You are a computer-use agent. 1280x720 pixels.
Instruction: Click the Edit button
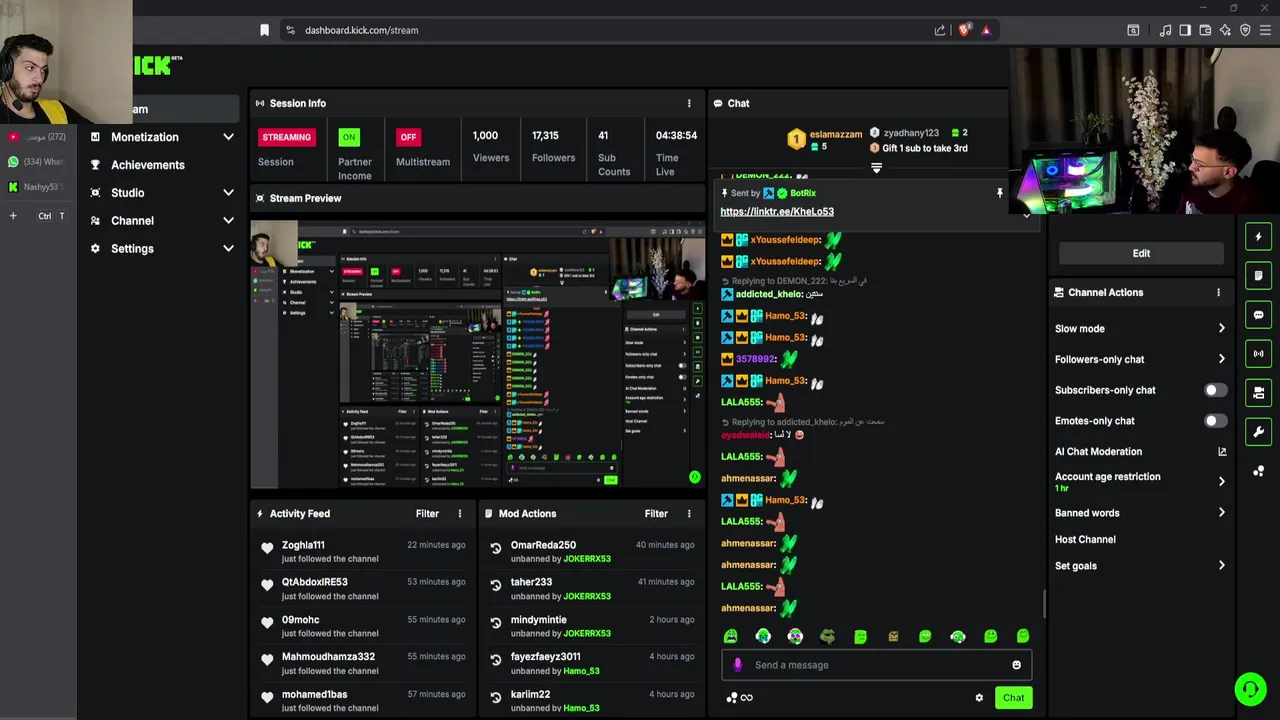pyautogui.click(x=1141, y=253)
